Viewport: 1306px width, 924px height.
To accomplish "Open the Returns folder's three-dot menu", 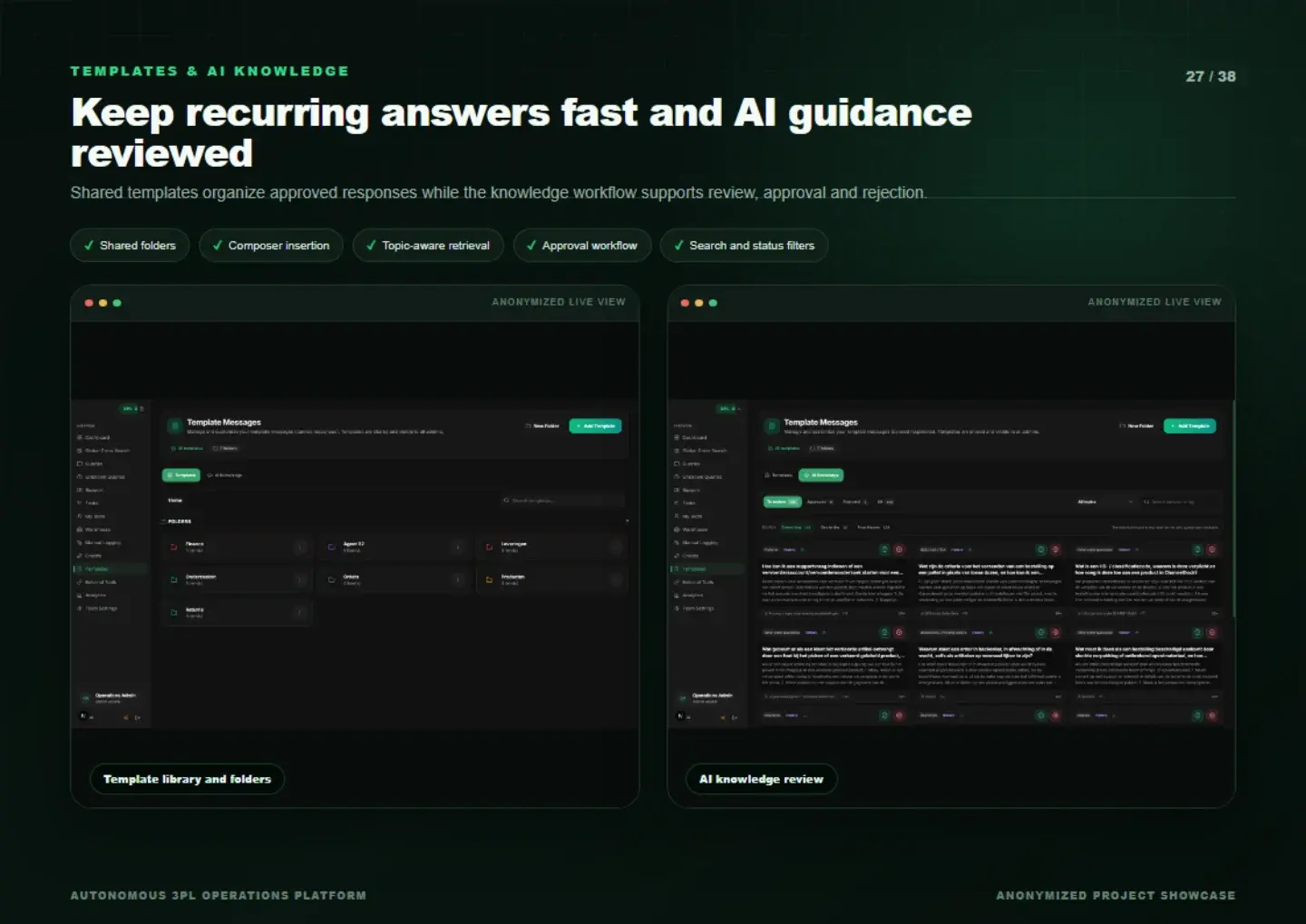I will coord(300,613).
